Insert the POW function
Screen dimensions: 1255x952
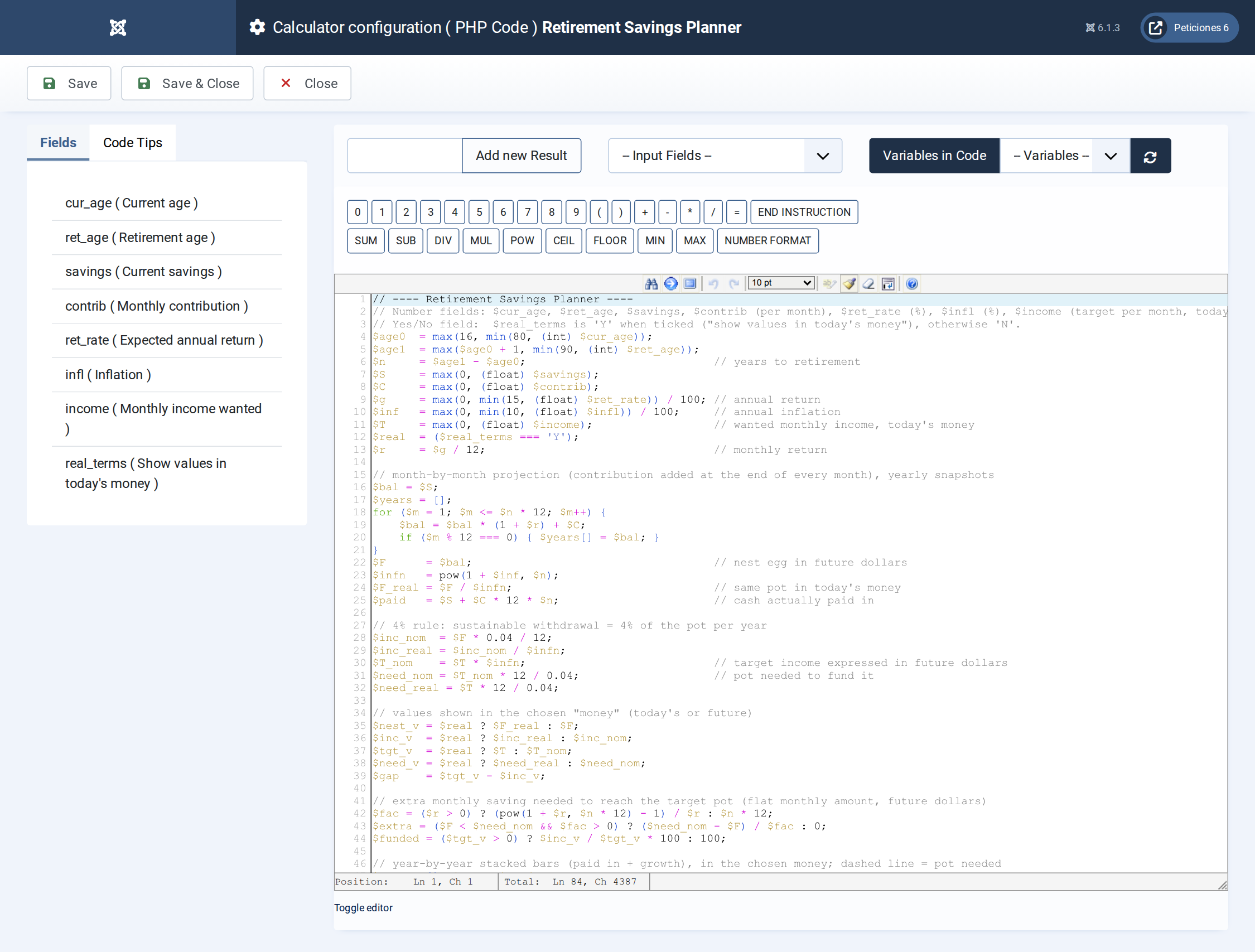click(522, 240)
